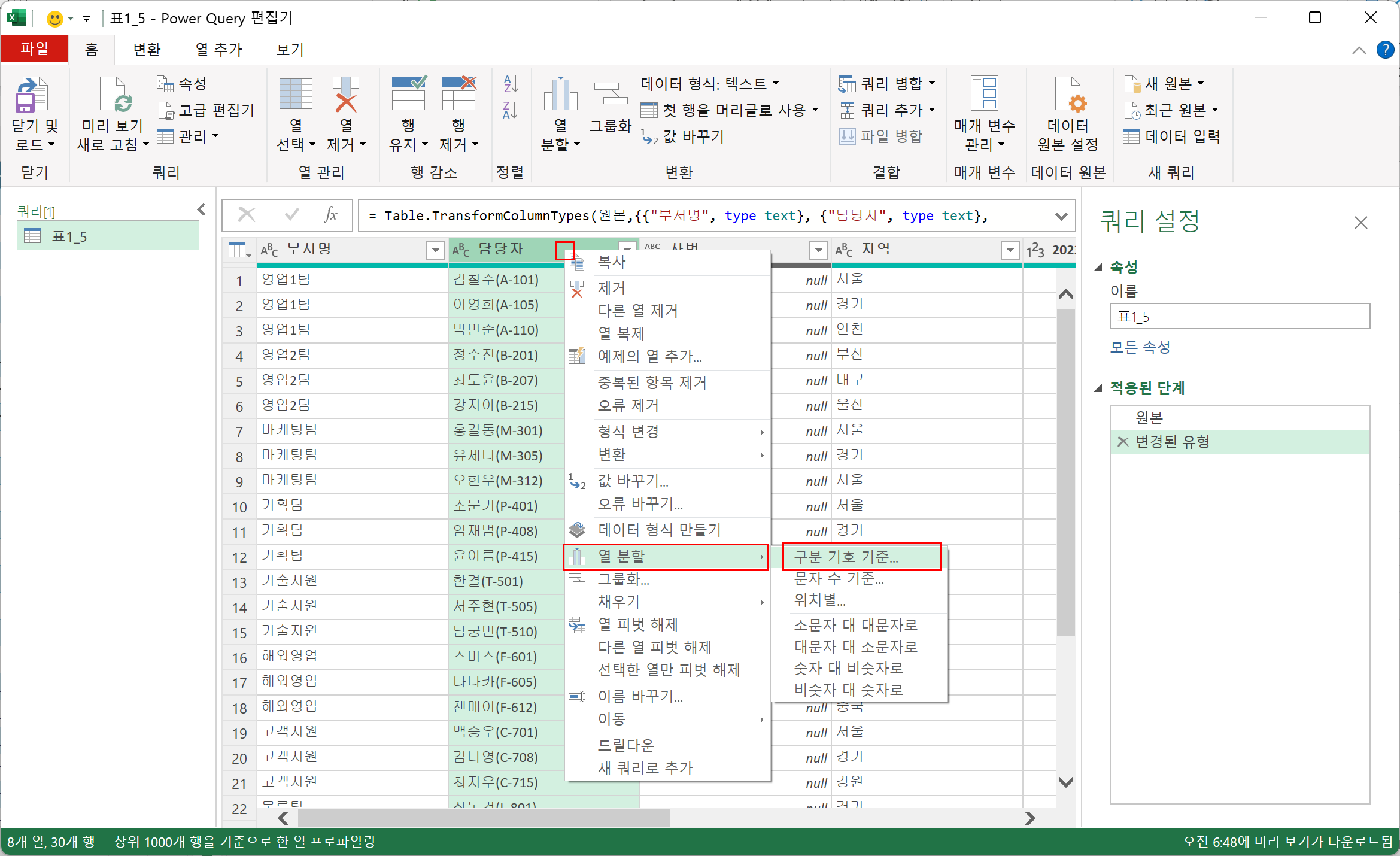
Task: Click the 지역 column ABC type icon
Action: [x=844, y=250]
